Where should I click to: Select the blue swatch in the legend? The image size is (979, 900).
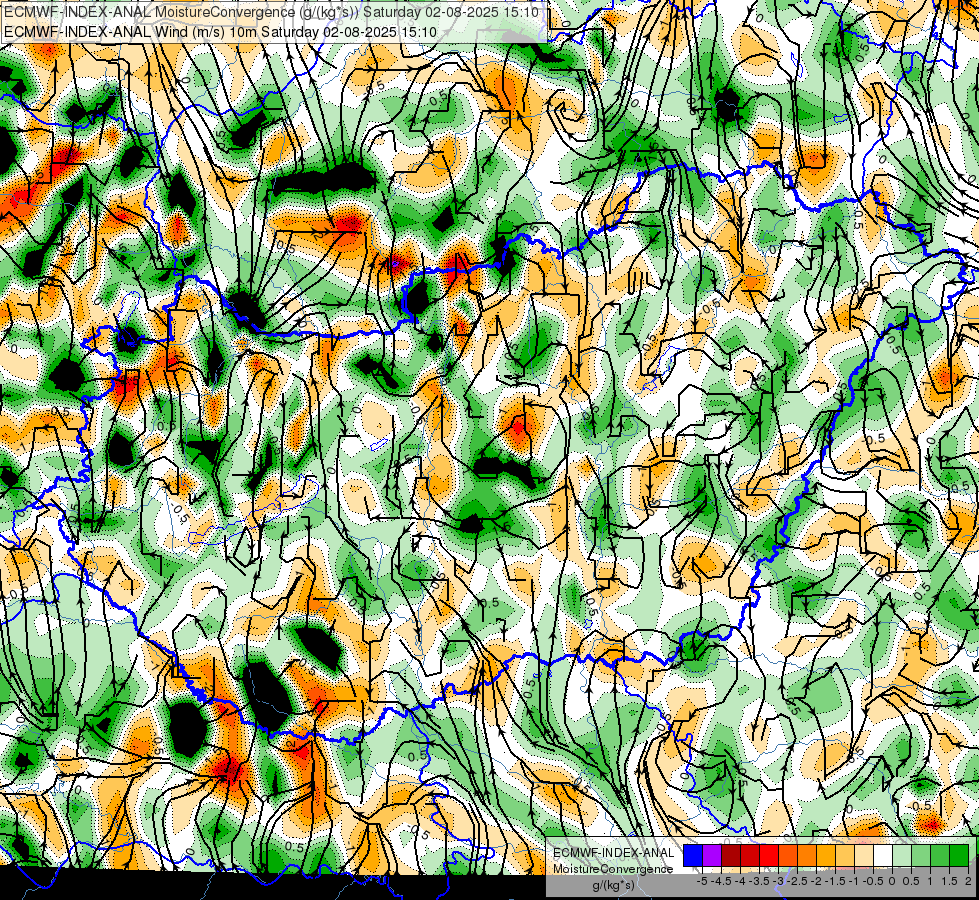(693, 855)
